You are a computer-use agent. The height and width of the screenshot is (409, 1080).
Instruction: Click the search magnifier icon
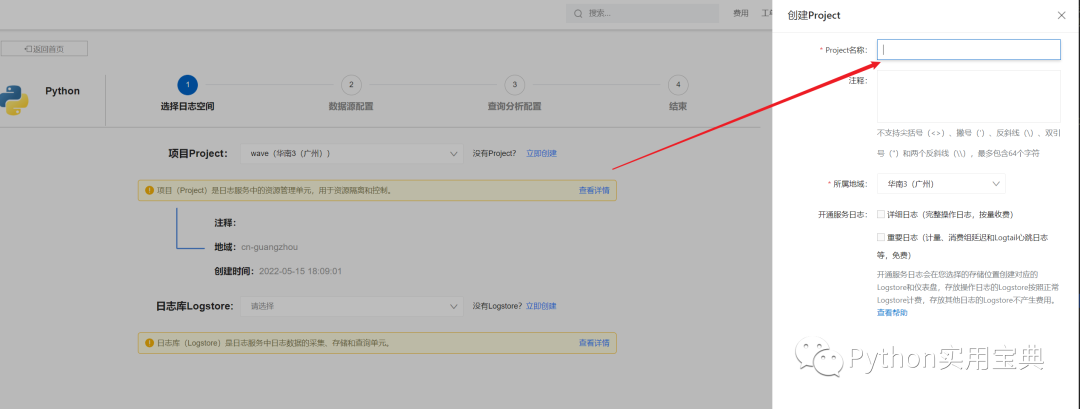[x=578, y=13]
